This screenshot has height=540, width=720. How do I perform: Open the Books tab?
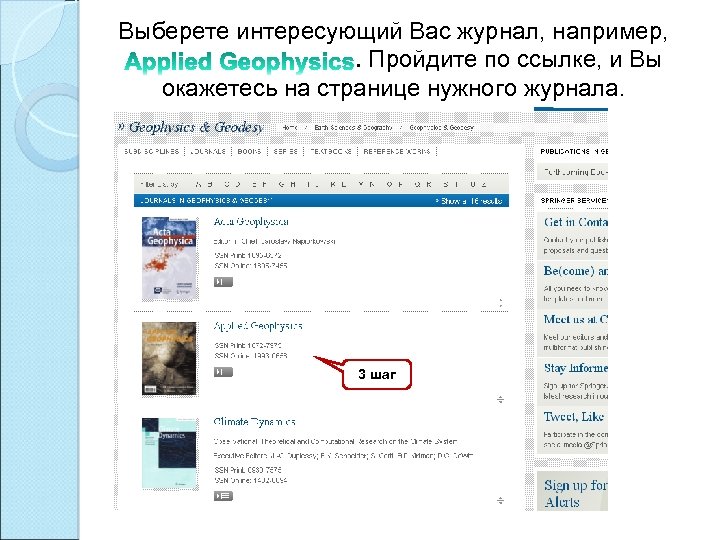click(x=249, y=151)
